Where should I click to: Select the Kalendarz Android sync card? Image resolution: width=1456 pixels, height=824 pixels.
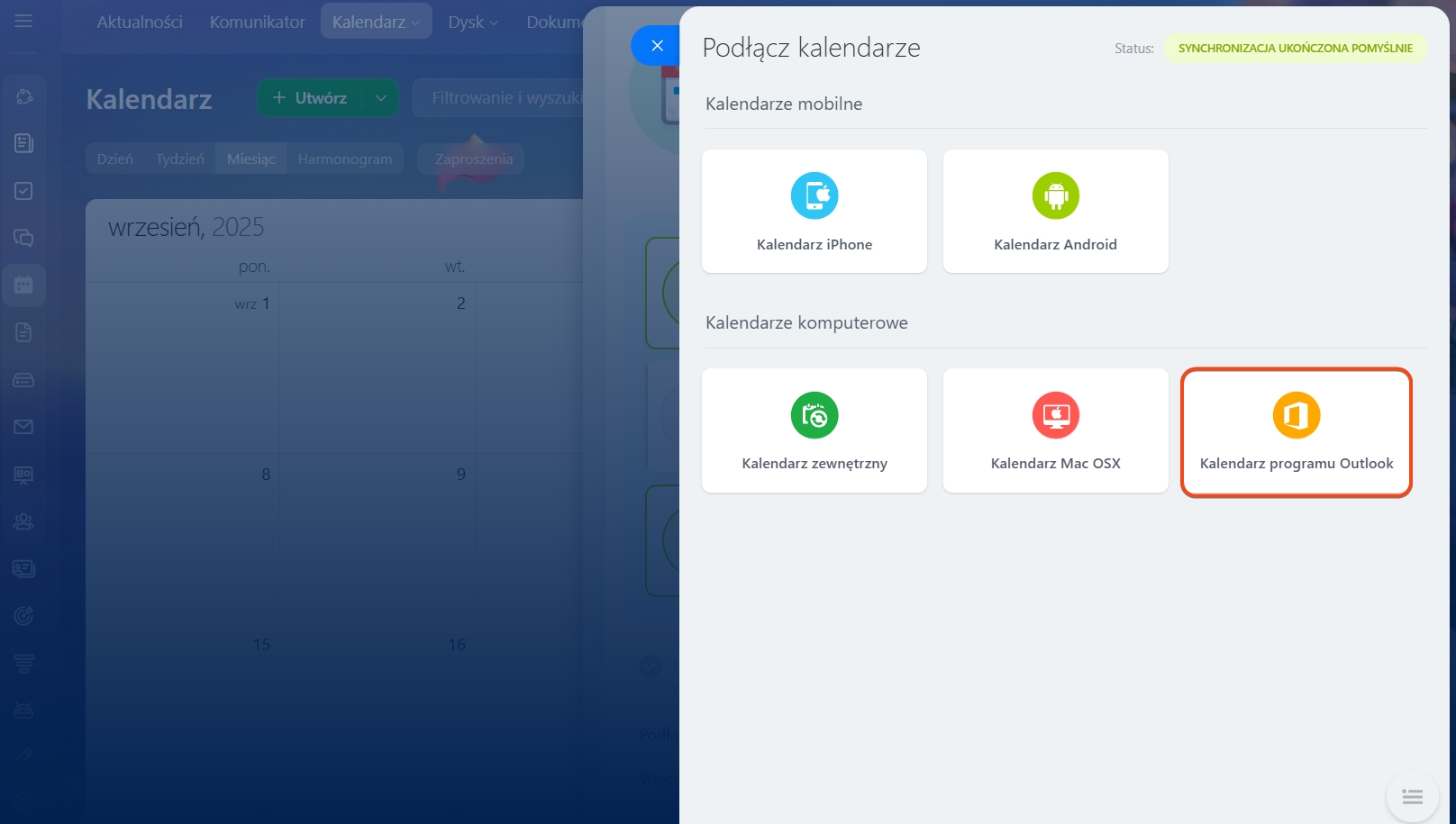pyautogui.click(x=1055, y=212)
